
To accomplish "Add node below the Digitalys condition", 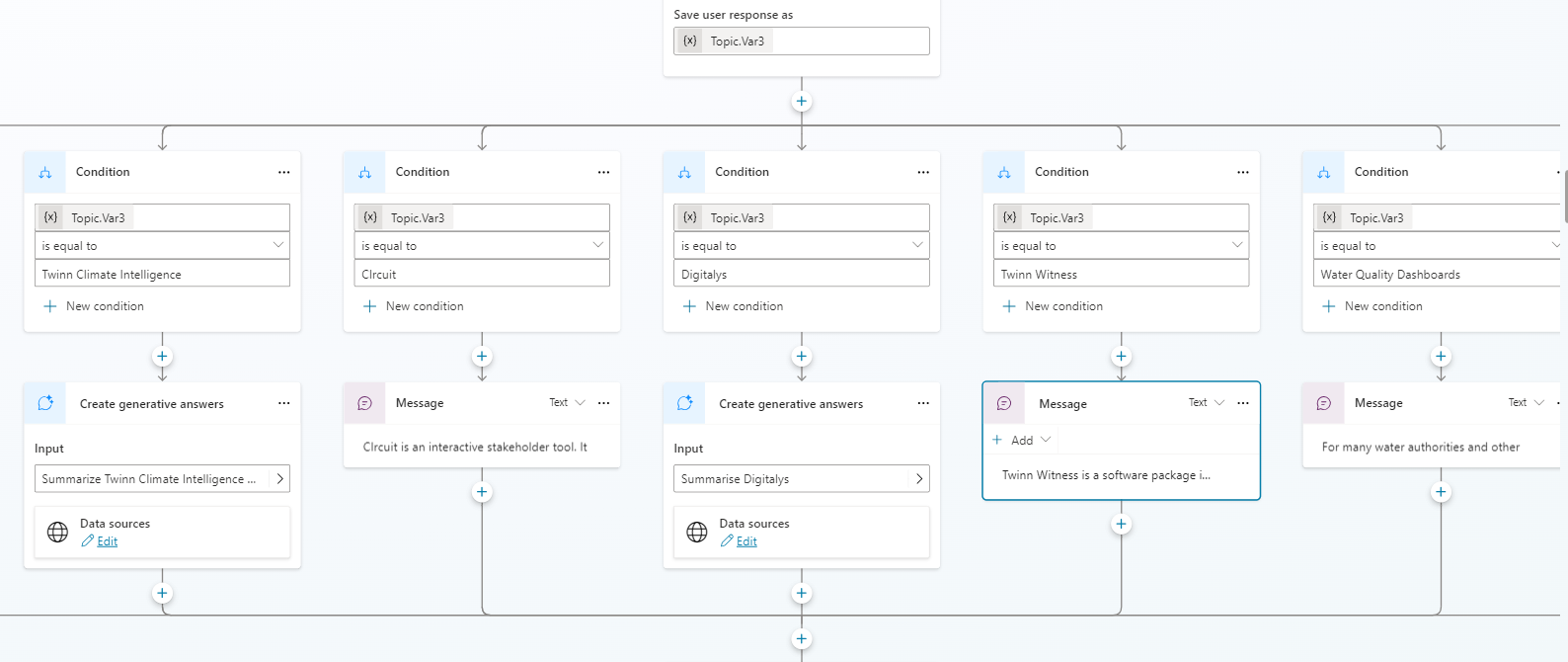I will click(x=801, y=357).
